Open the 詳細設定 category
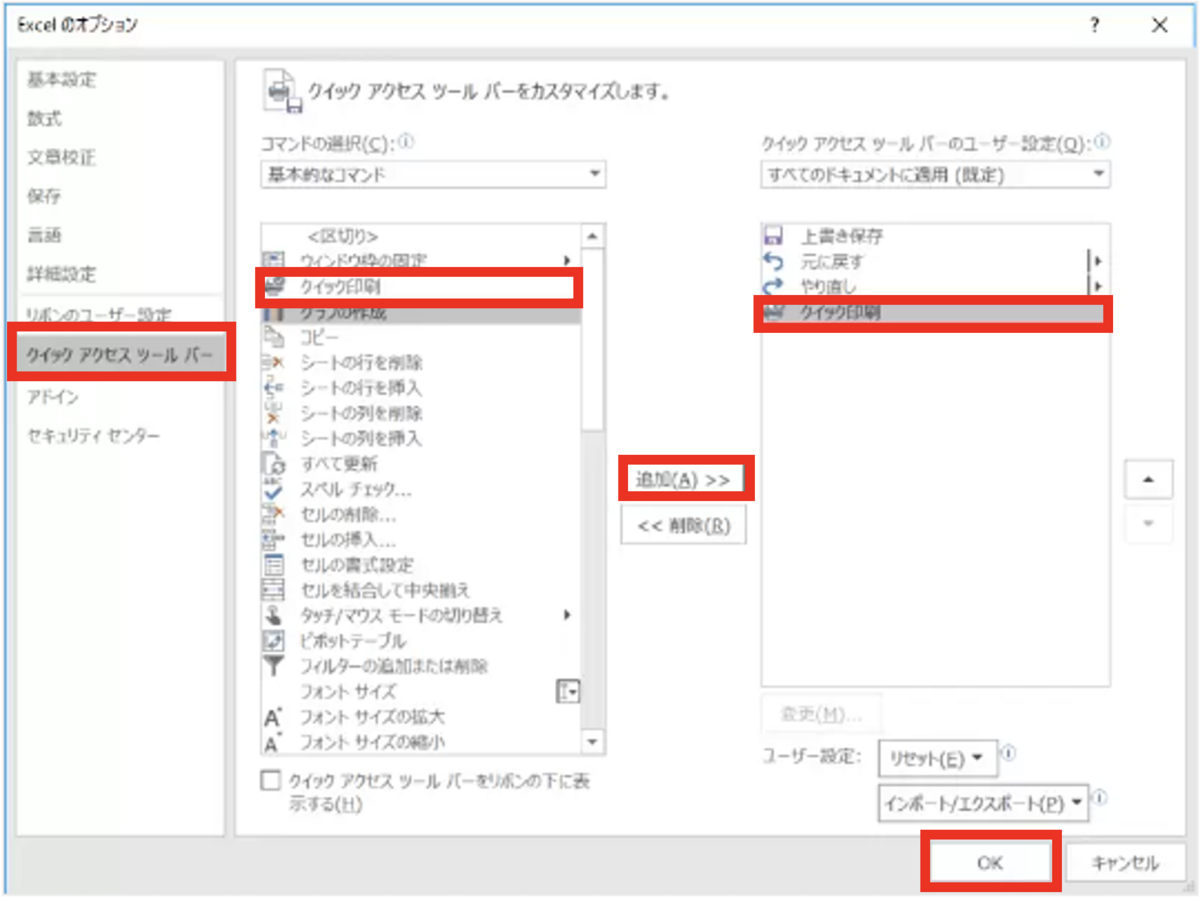Screen dimensions: 1200x897 (62, 274)
